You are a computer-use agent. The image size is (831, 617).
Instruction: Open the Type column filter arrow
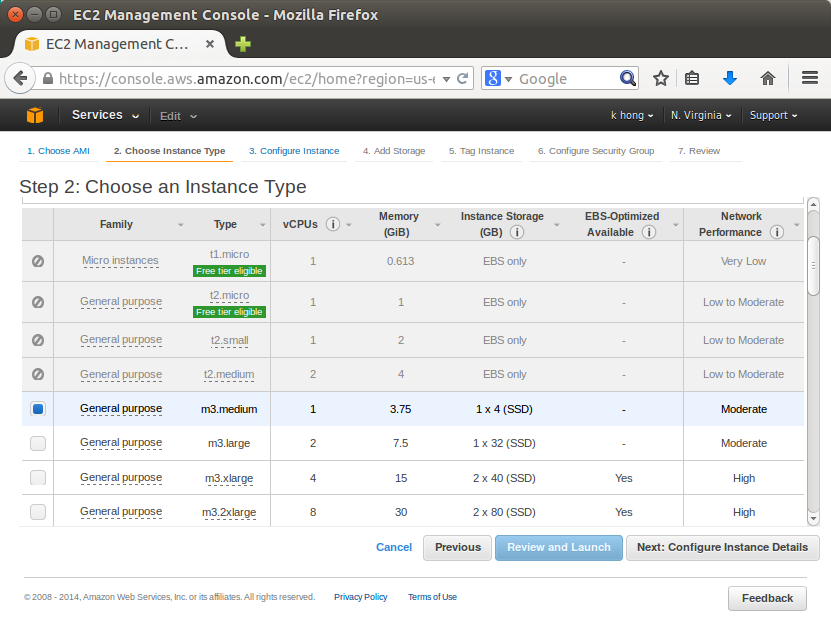(262, 225)
